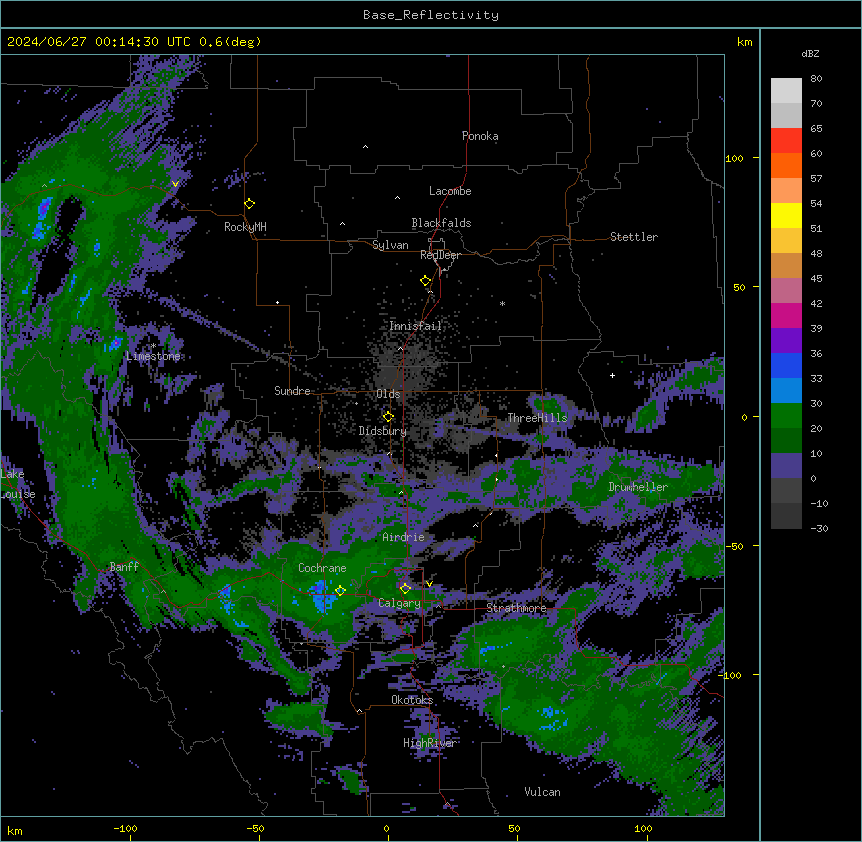This screenshot has width=862, height=842.
Task: Click the white plus marker north of Drumheller
Action: tap(612, 375)
